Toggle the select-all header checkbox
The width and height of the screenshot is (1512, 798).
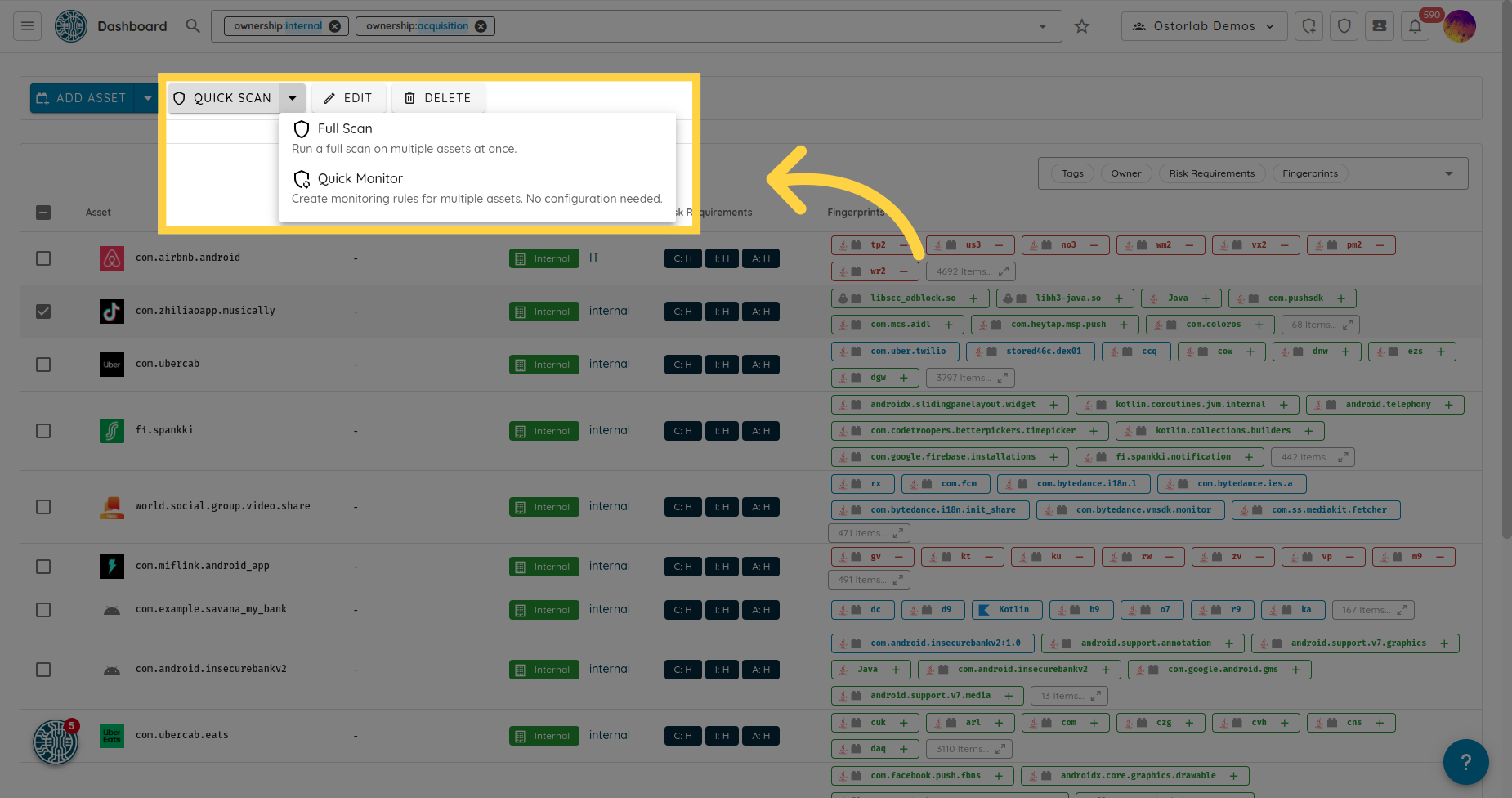pyautogui.click(x=43, y=213)
